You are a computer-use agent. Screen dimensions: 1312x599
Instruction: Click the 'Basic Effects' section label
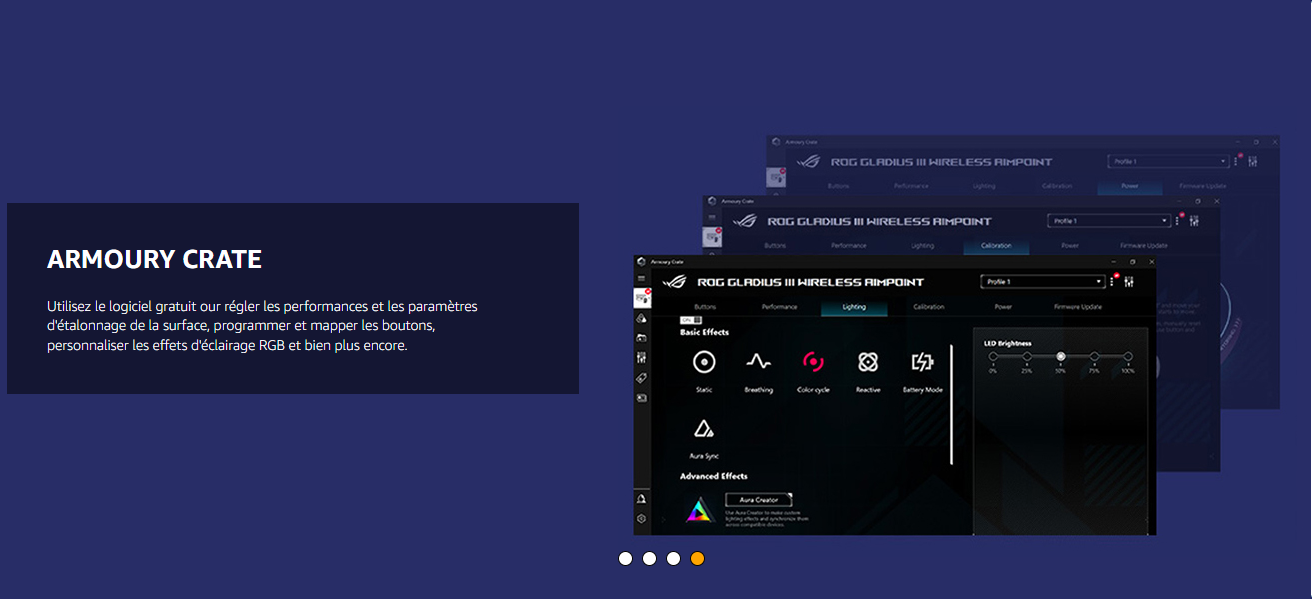(x=705, y=332)
